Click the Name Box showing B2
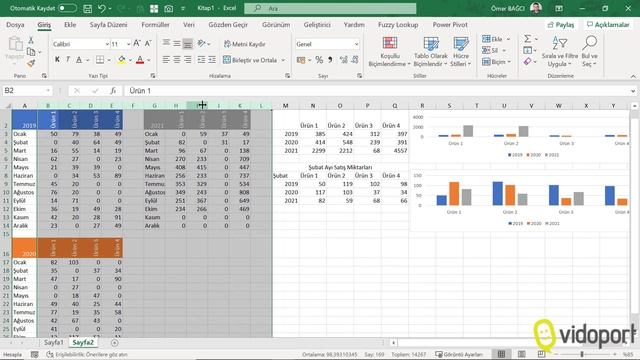The image size is (640, 360). pos(27,91)
